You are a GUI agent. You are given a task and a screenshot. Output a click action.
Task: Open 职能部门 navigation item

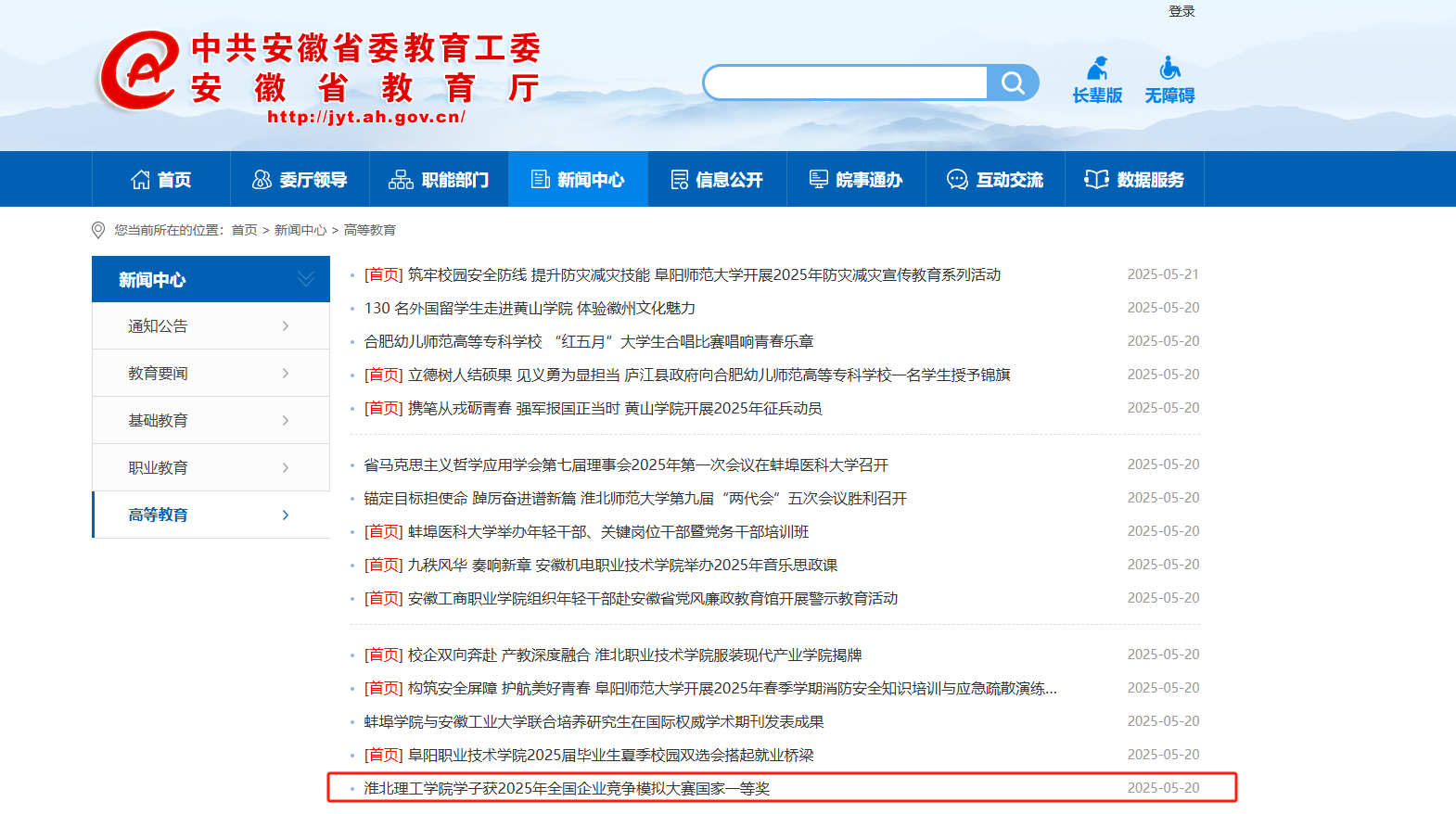pyautogui.click(x=439, y=180)
